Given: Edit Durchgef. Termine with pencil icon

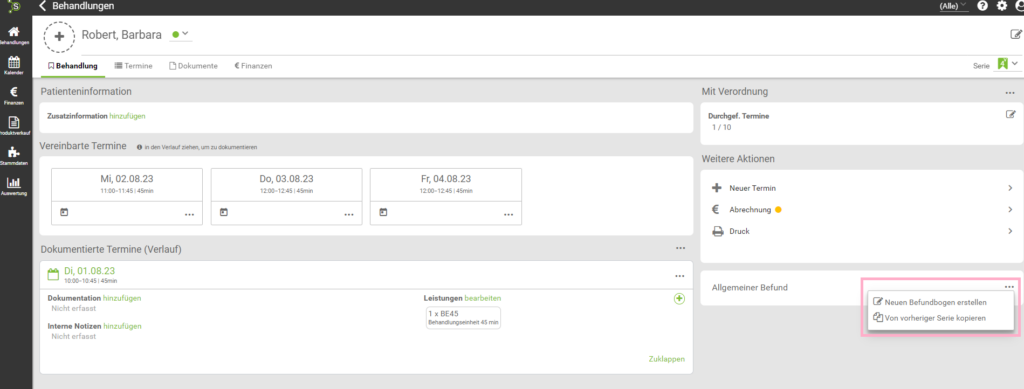Looking at the screenshot, I should pos(1010,114).
